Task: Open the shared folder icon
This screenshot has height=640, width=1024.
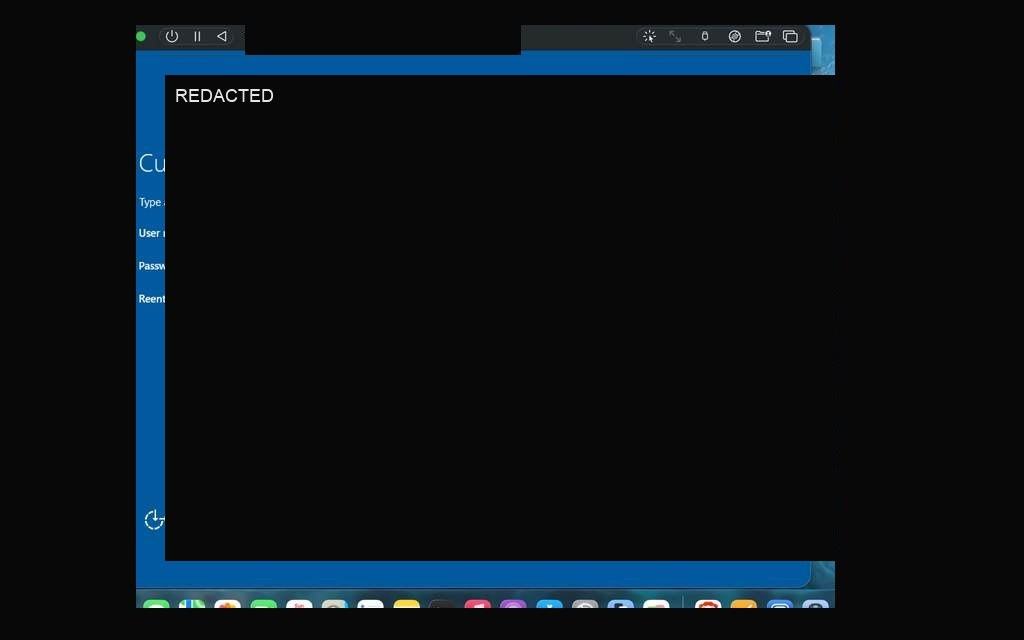Action: (x=763, y=37)
